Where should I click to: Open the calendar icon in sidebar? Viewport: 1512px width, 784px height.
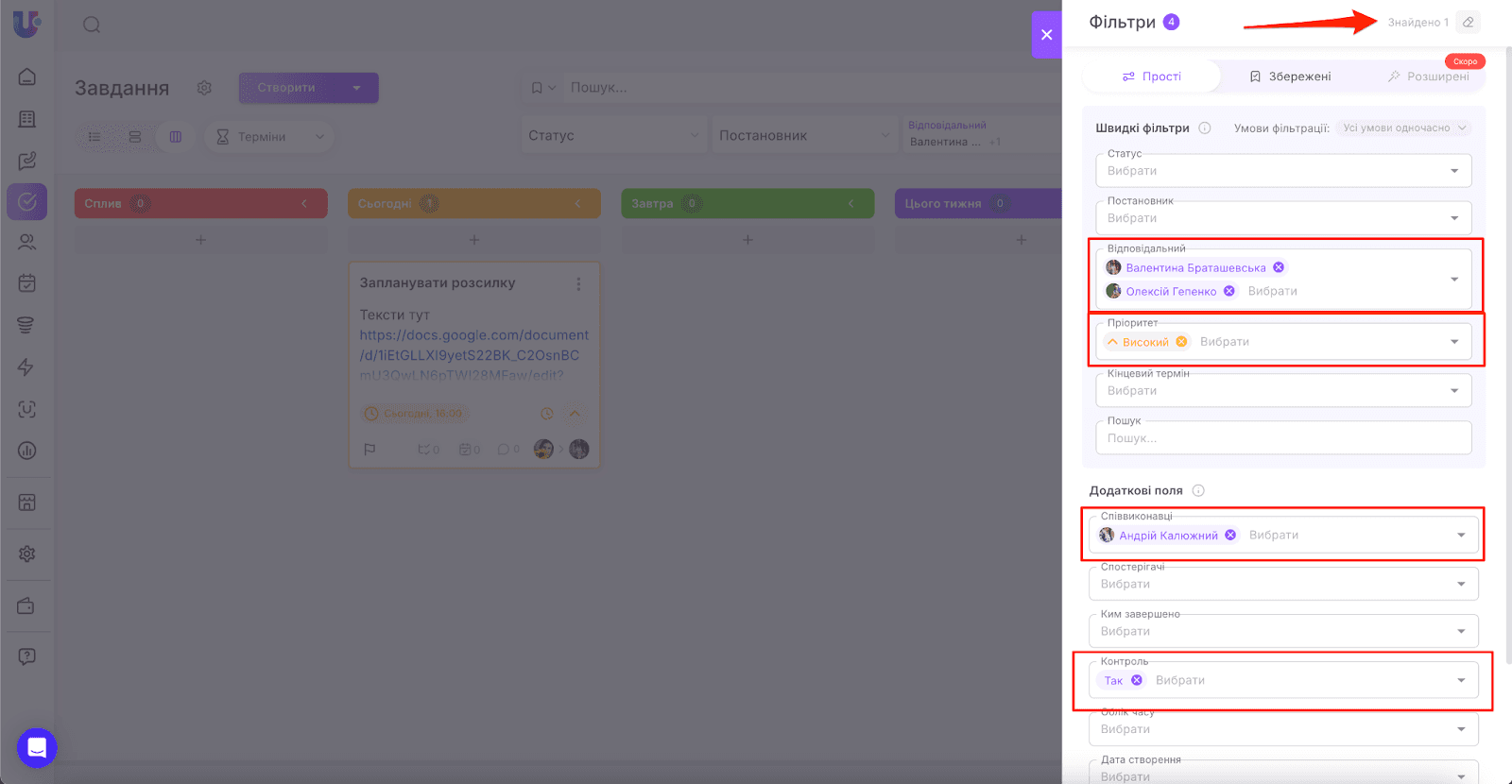27,282
